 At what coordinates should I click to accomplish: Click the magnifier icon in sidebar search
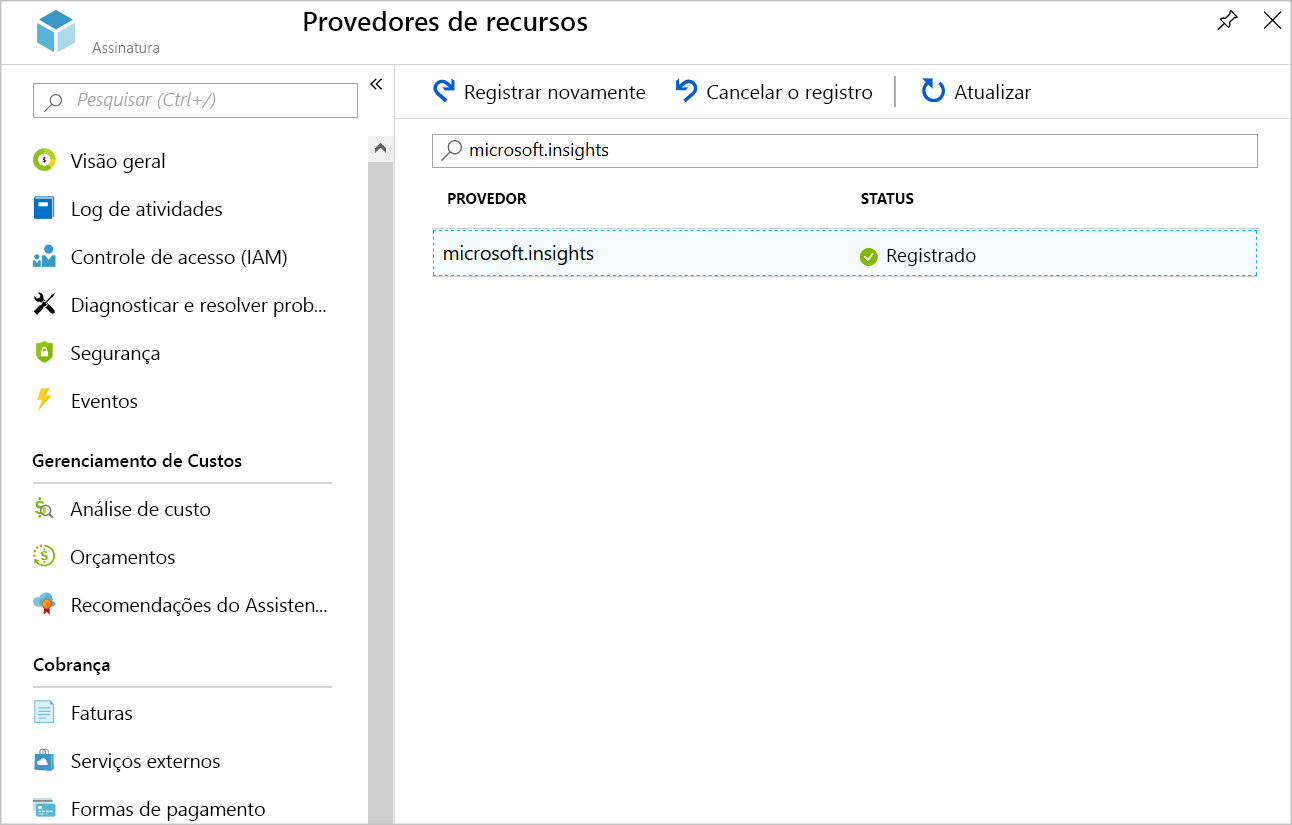pyautogui.click(x=54, y=100)
